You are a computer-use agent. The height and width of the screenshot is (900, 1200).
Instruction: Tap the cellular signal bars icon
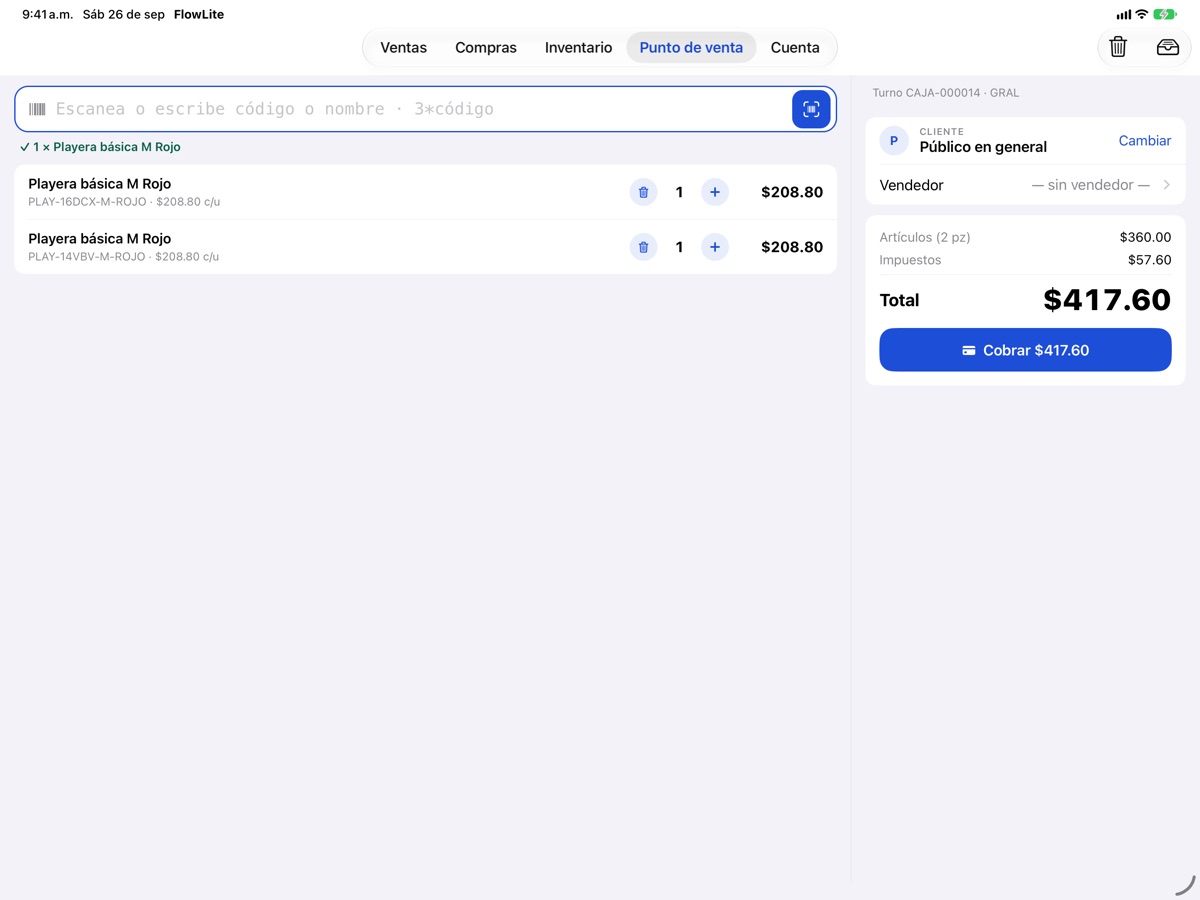(1123, 15)
